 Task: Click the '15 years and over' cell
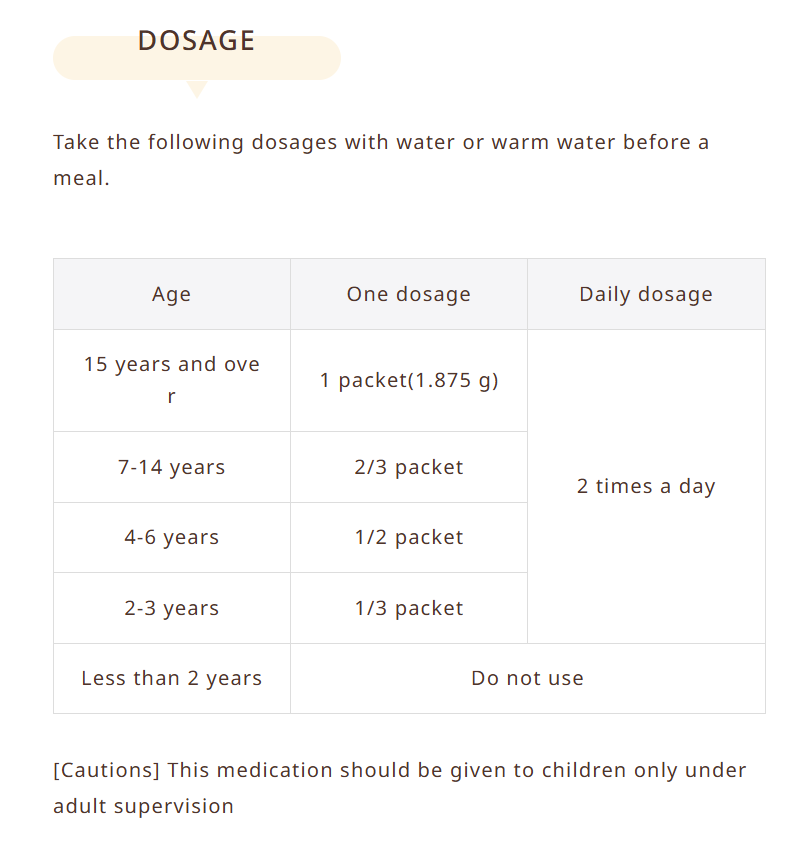pyautogui.click(x=171, y=380)
